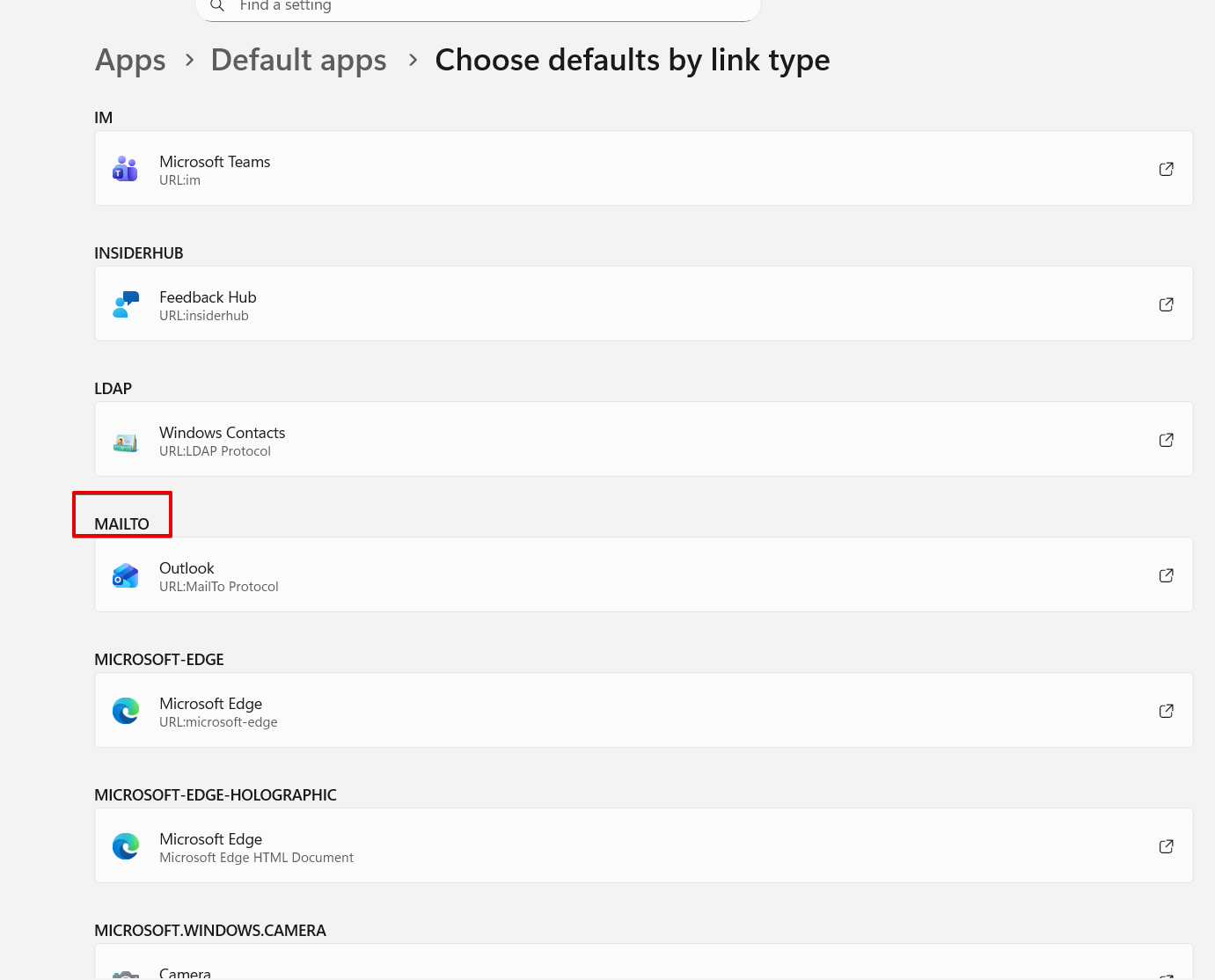This screenshot has height=980, width=1215.
Task: Select the URL:microsoft-edge default app row
Action: 644,711
